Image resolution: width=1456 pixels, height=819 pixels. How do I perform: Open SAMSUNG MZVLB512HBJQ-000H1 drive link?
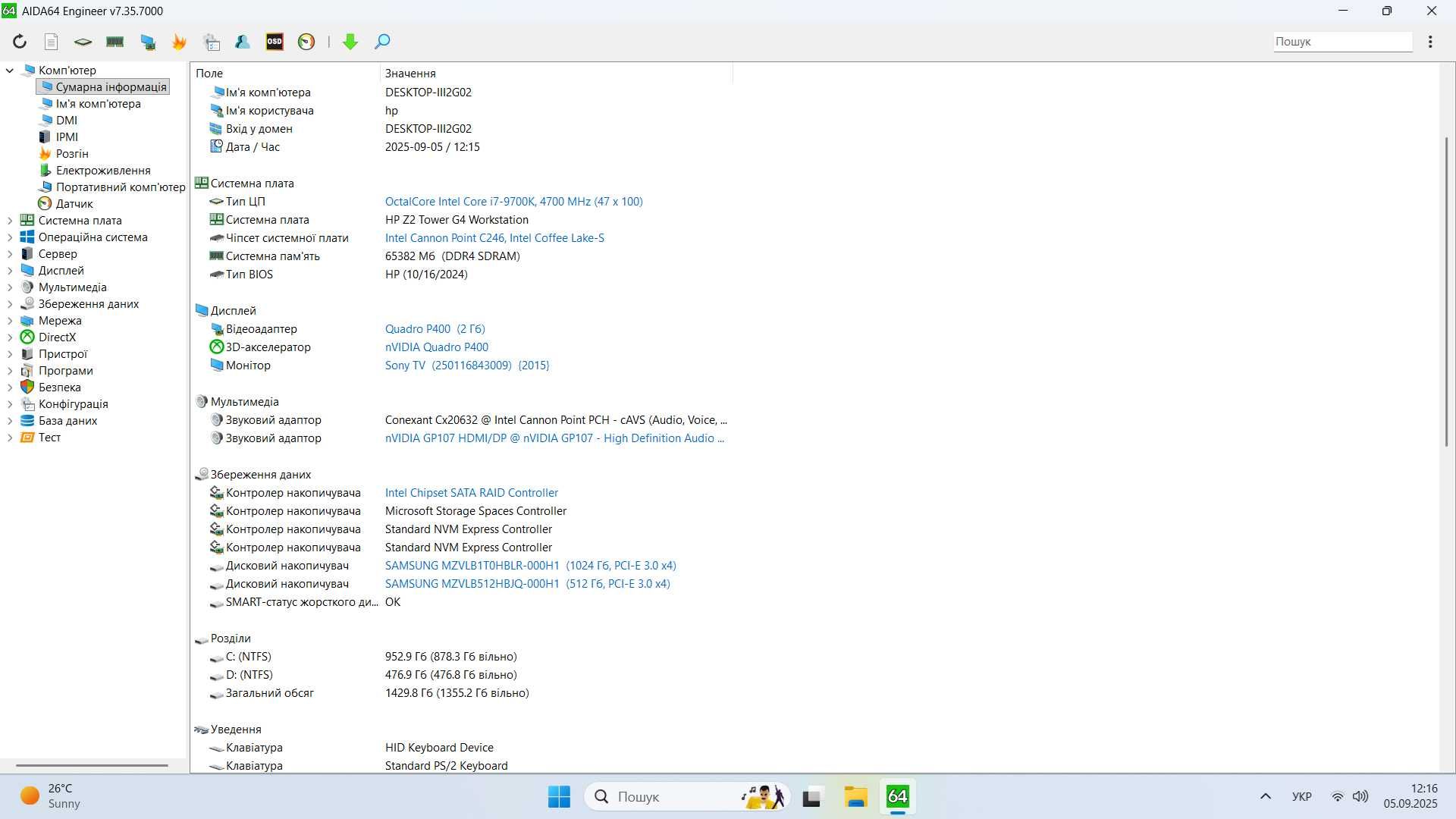[x=527, y=584]
